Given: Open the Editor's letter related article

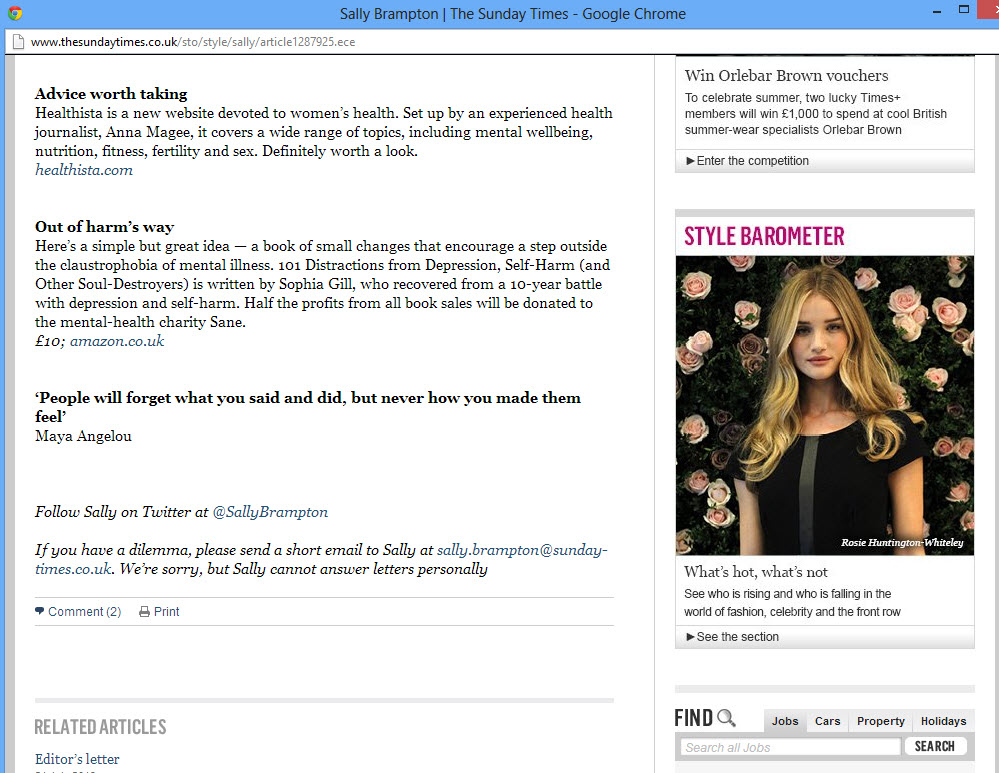Looking at the screenshot, I should pyautogui.click(x=77, y=759).
